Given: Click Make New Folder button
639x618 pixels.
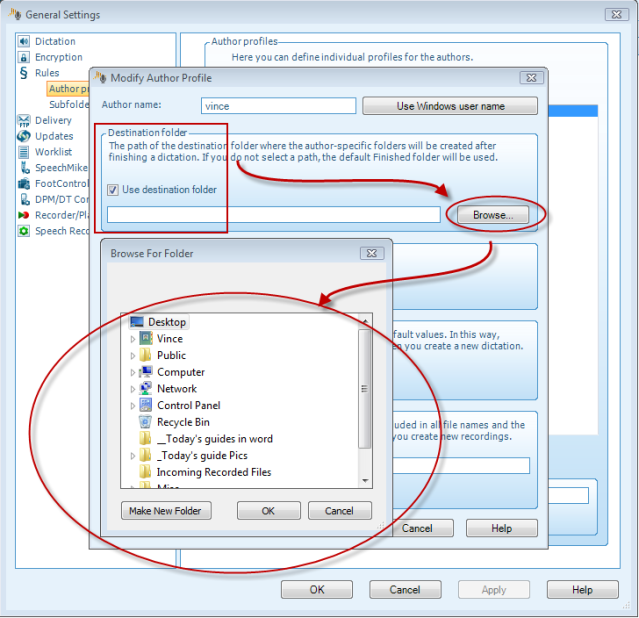Looking at the screenshot, I should (166, 511).
